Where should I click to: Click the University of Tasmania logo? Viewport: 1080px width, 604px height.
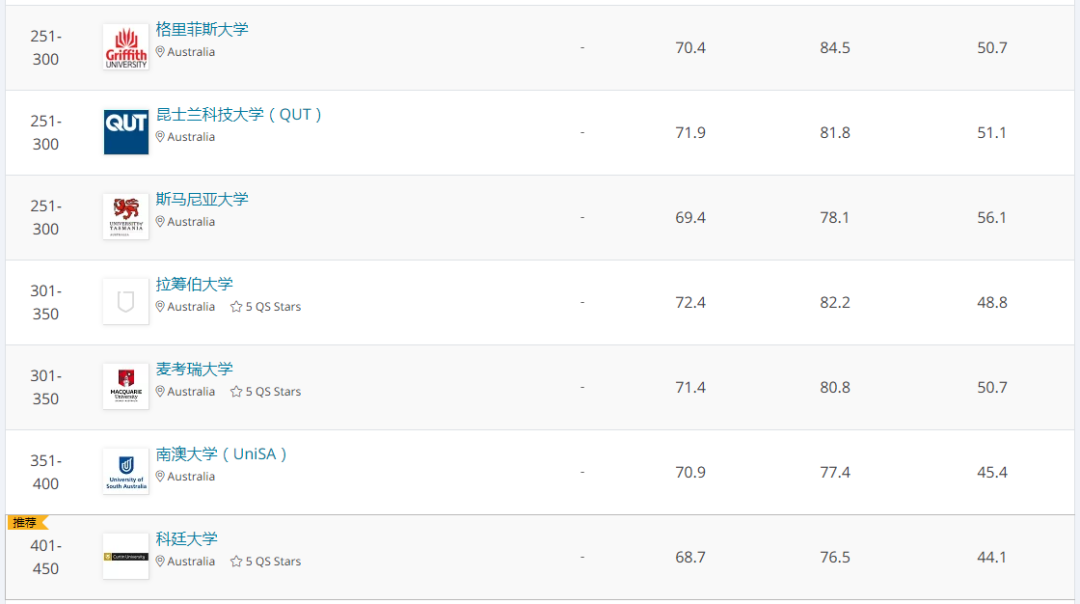(126, 217)
